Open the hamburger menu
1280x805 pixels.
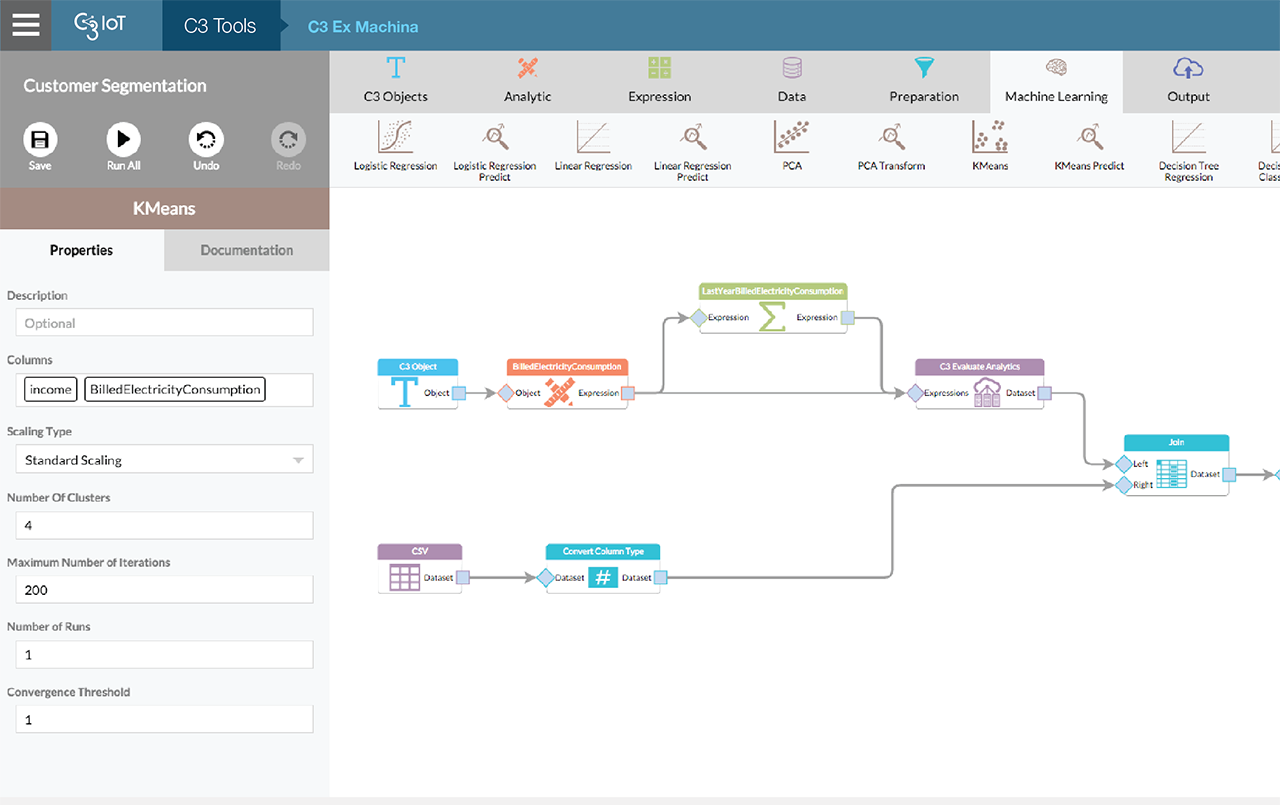(25, 25)
